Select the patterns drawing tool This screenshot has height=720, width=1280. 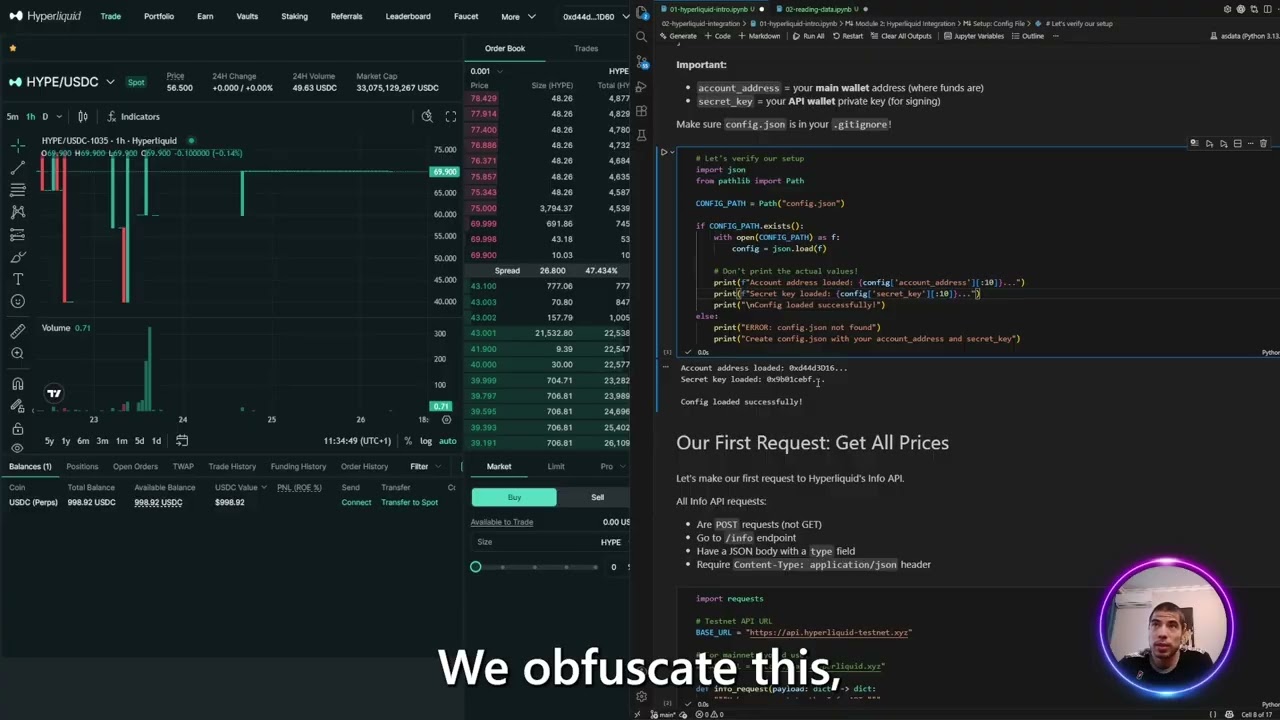[17, 212]
